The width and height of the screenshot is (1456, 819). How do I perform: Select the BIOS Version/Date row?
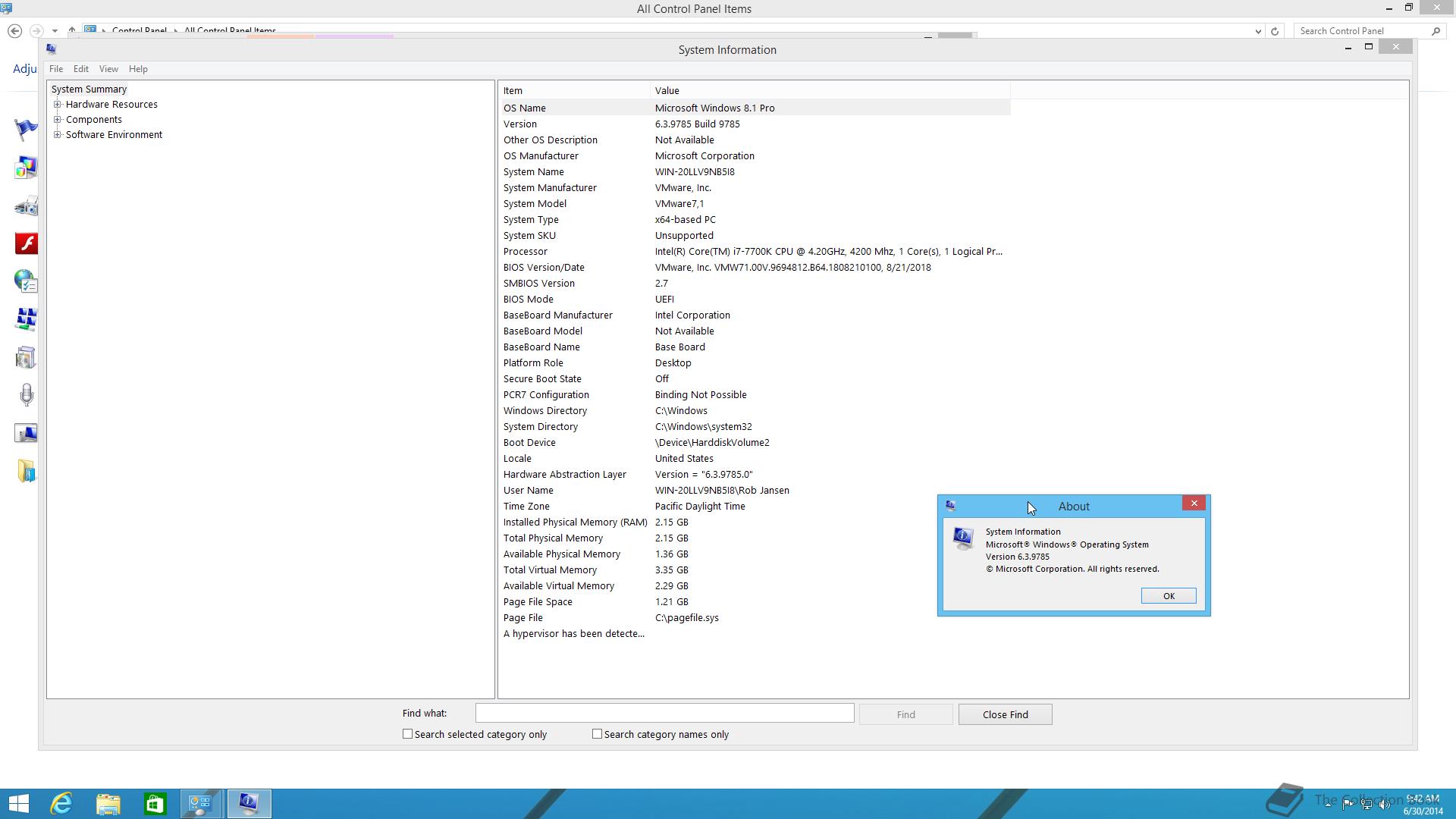tap(755, 267)
